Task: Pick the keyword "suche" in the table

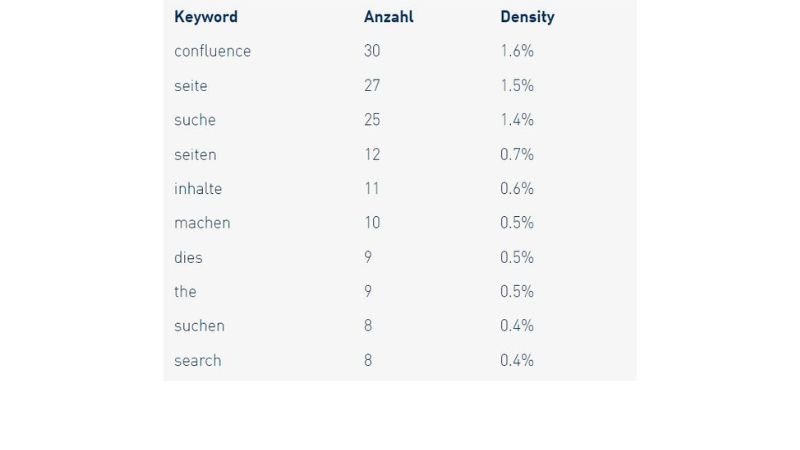Action: [x=195, y=120]
